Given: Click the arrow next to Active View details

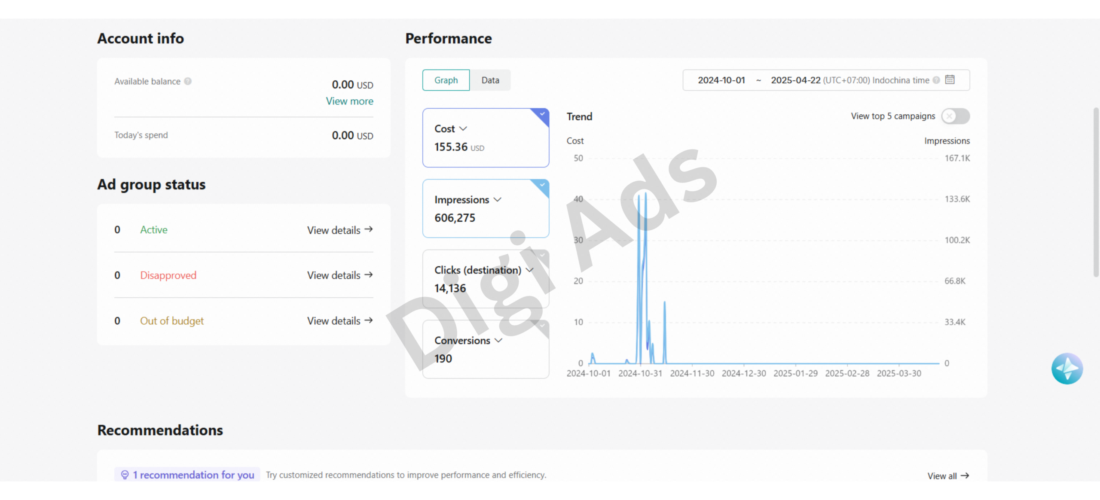Looking at the screenshot, I should tap(369, 229).
